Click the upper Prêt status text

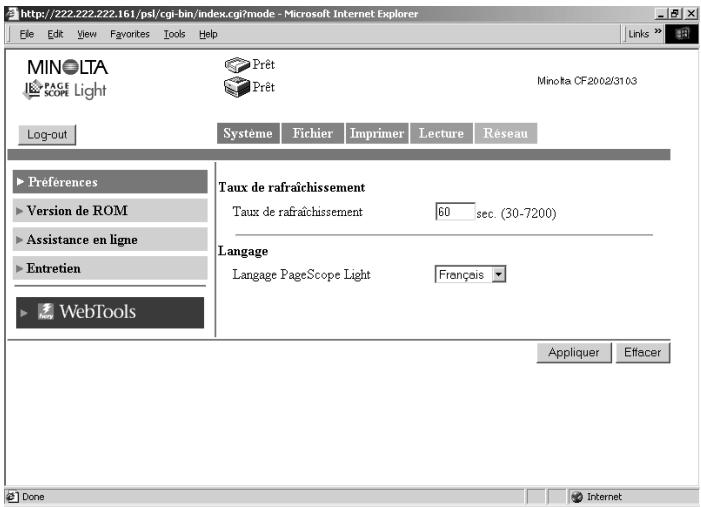(263, 64)
